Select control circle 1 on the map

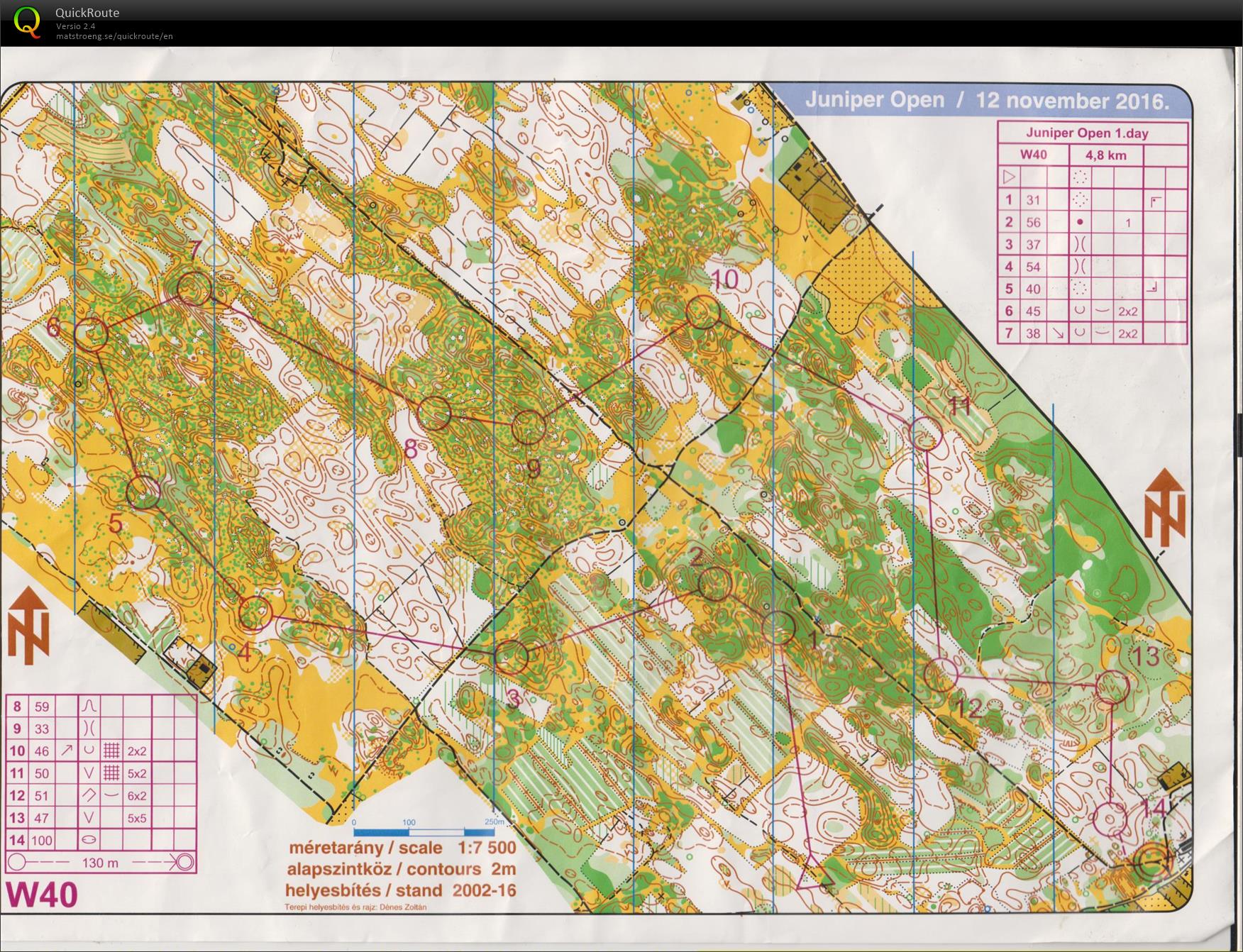pyautogui.click(x=779, y=629)
